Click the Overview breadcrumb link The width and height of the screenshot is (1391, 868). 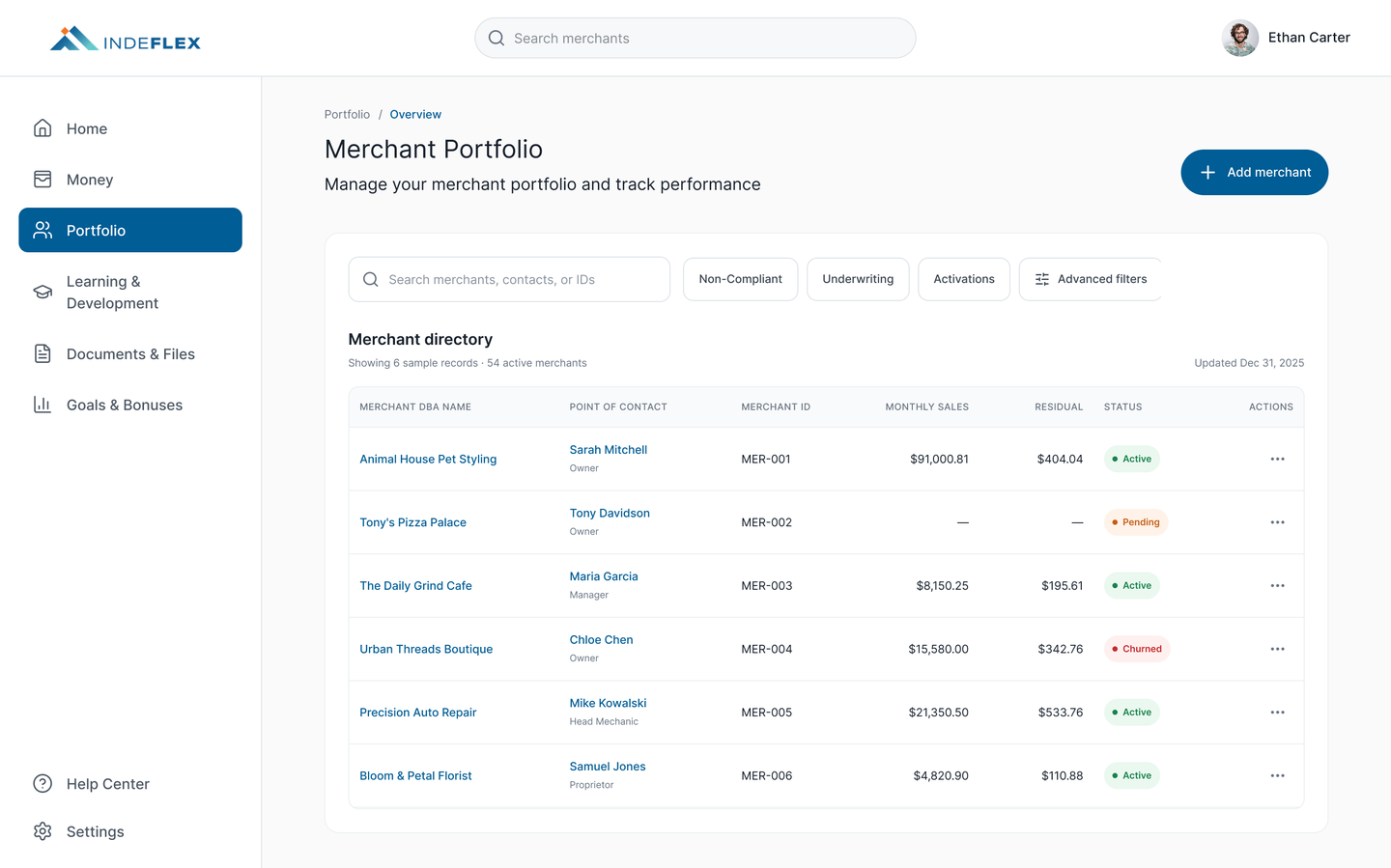point(415,114)
